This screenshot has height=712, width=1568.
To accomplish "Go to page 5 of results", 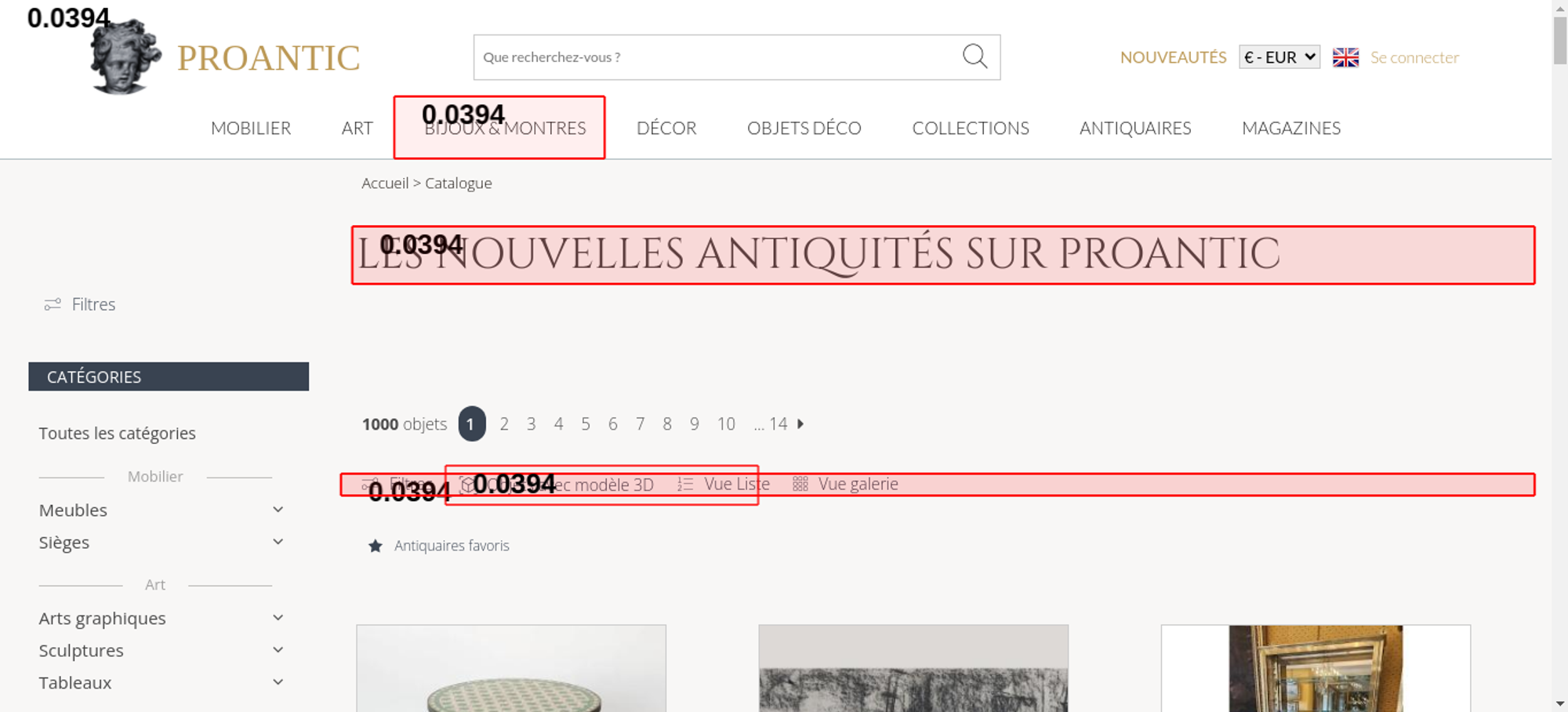I will click(x=586, y=424).
